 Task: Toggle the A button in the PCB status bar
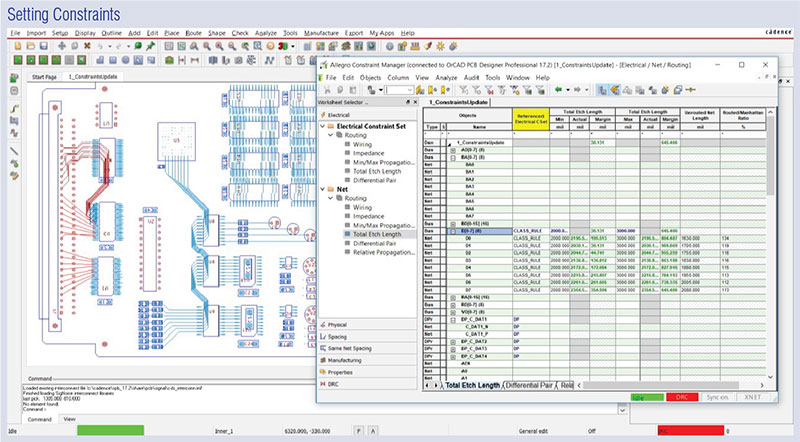373,431
